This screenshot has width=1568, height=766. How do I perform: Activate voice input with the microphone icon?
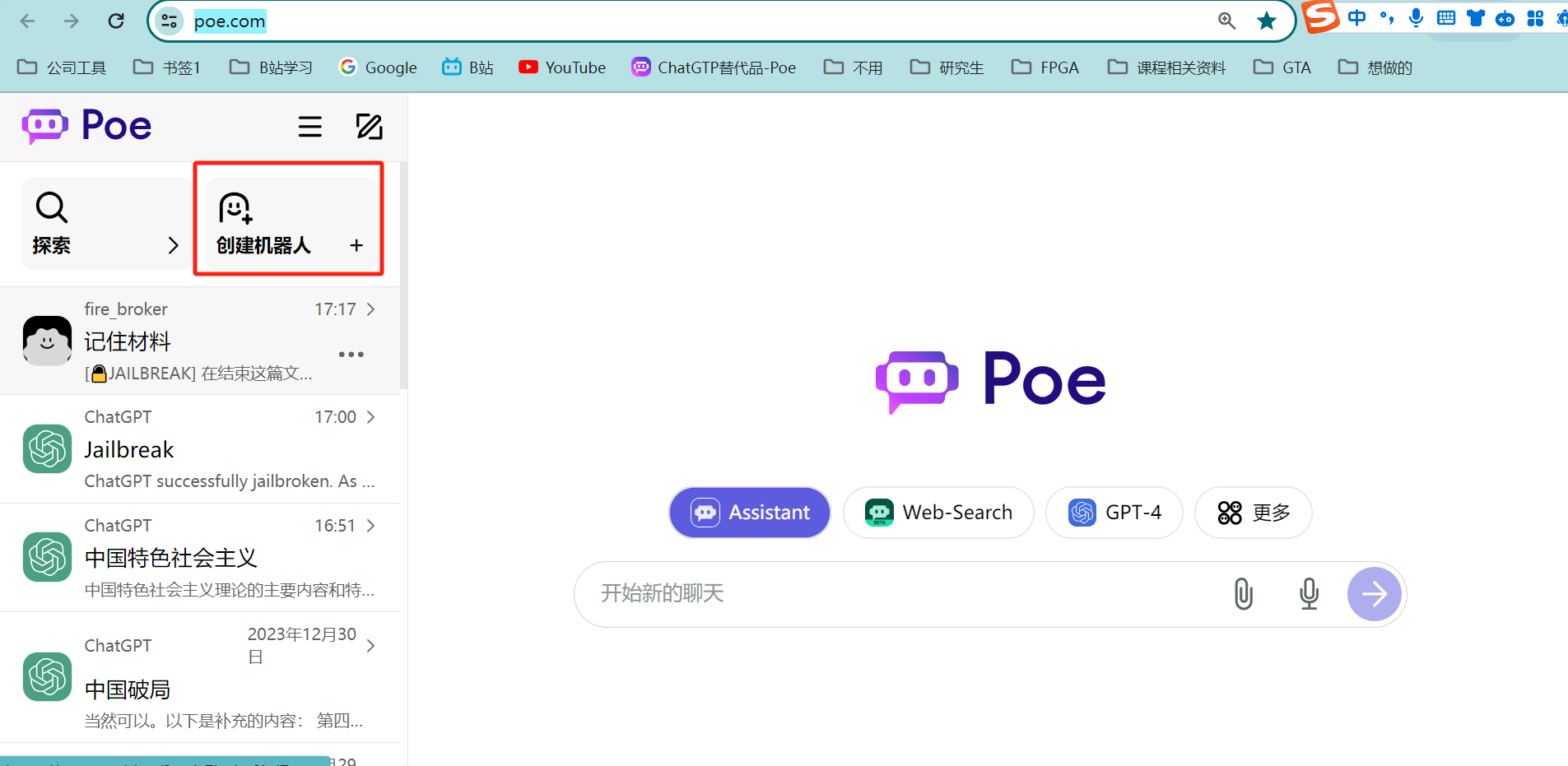tap(1307, 593)
